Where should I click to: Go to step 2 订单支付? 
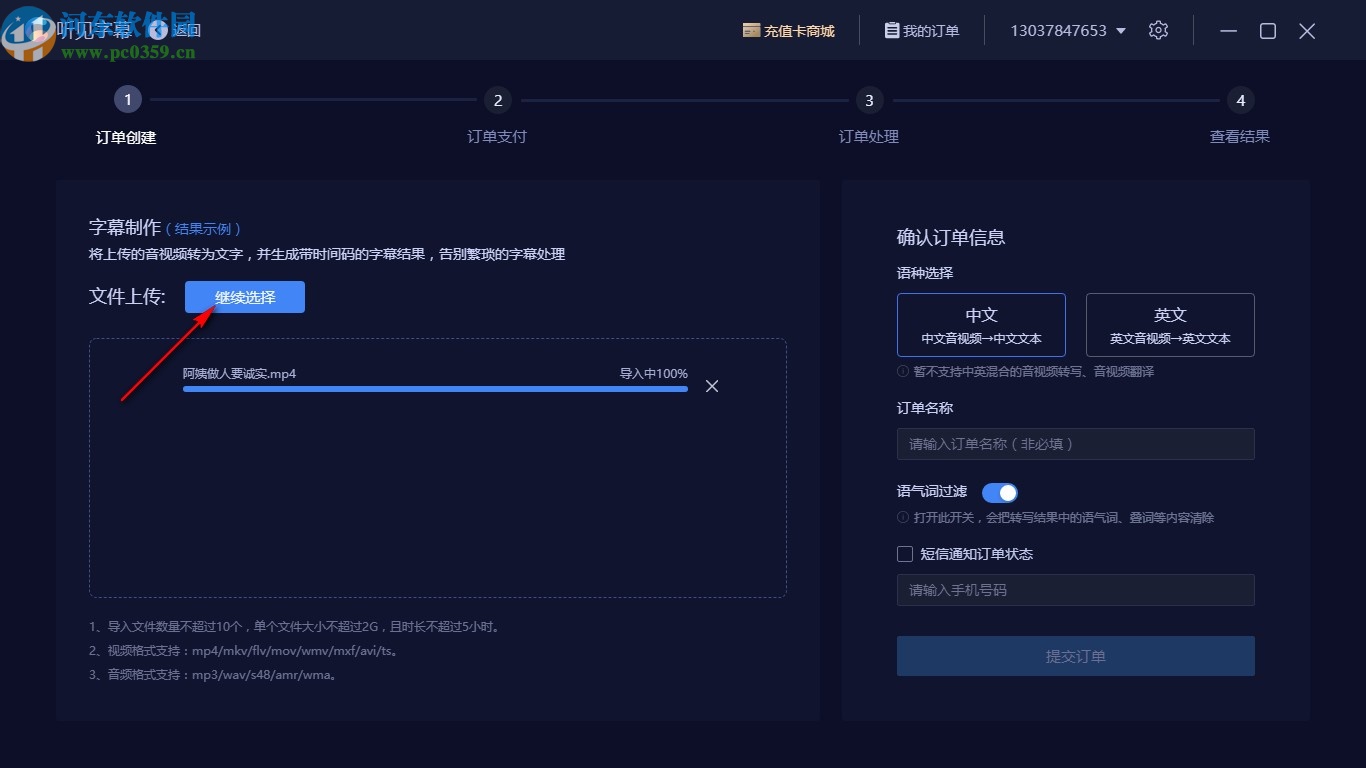[497, 100]
